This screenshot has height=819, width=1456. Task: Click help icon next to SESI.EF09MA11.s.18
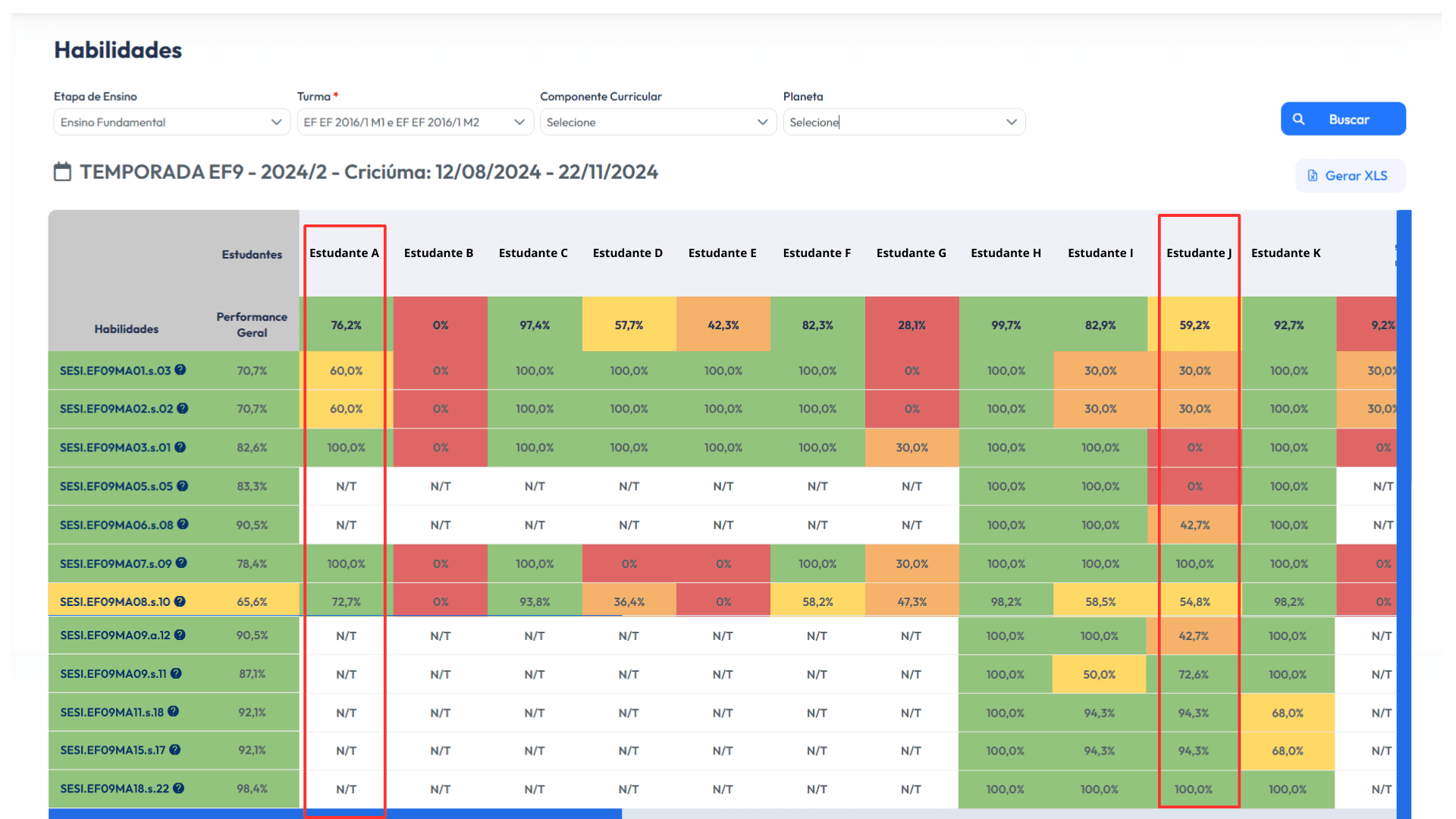pyautogui.click(x=174, y=711)
